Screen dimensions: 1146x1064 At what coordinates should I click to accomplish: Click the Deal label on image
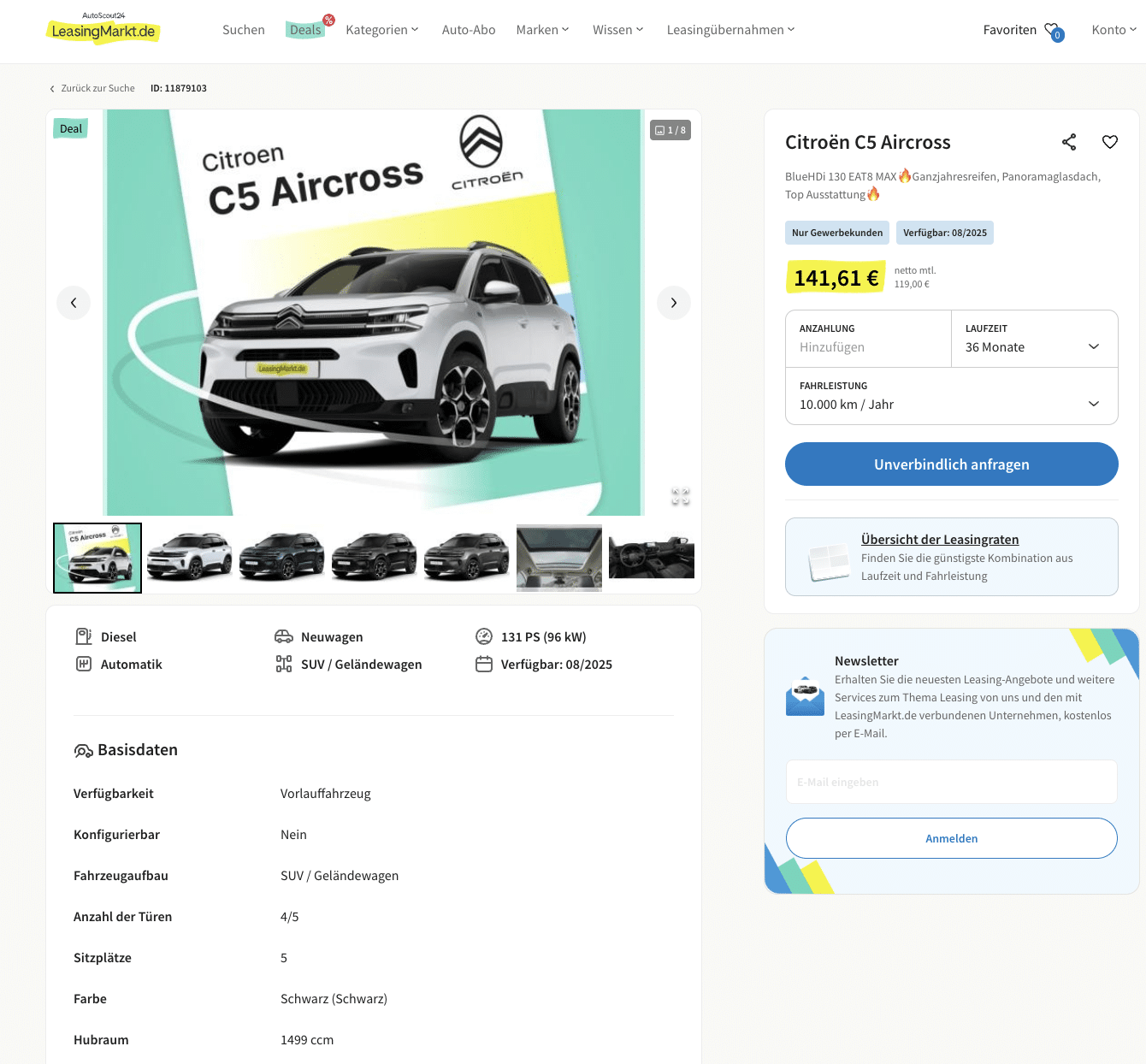(71, 129)
